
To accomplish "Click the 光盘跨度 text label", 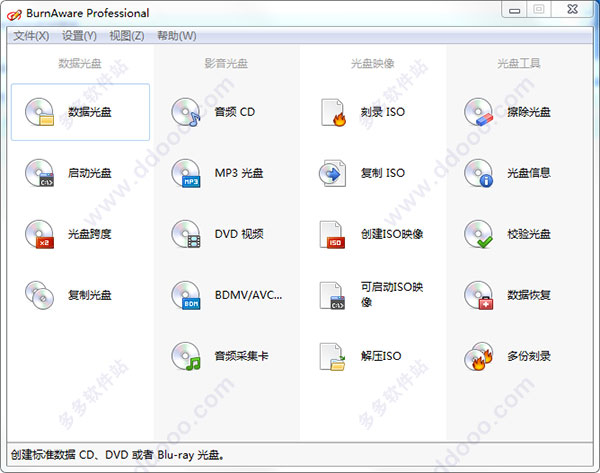I will click(90, 234).
